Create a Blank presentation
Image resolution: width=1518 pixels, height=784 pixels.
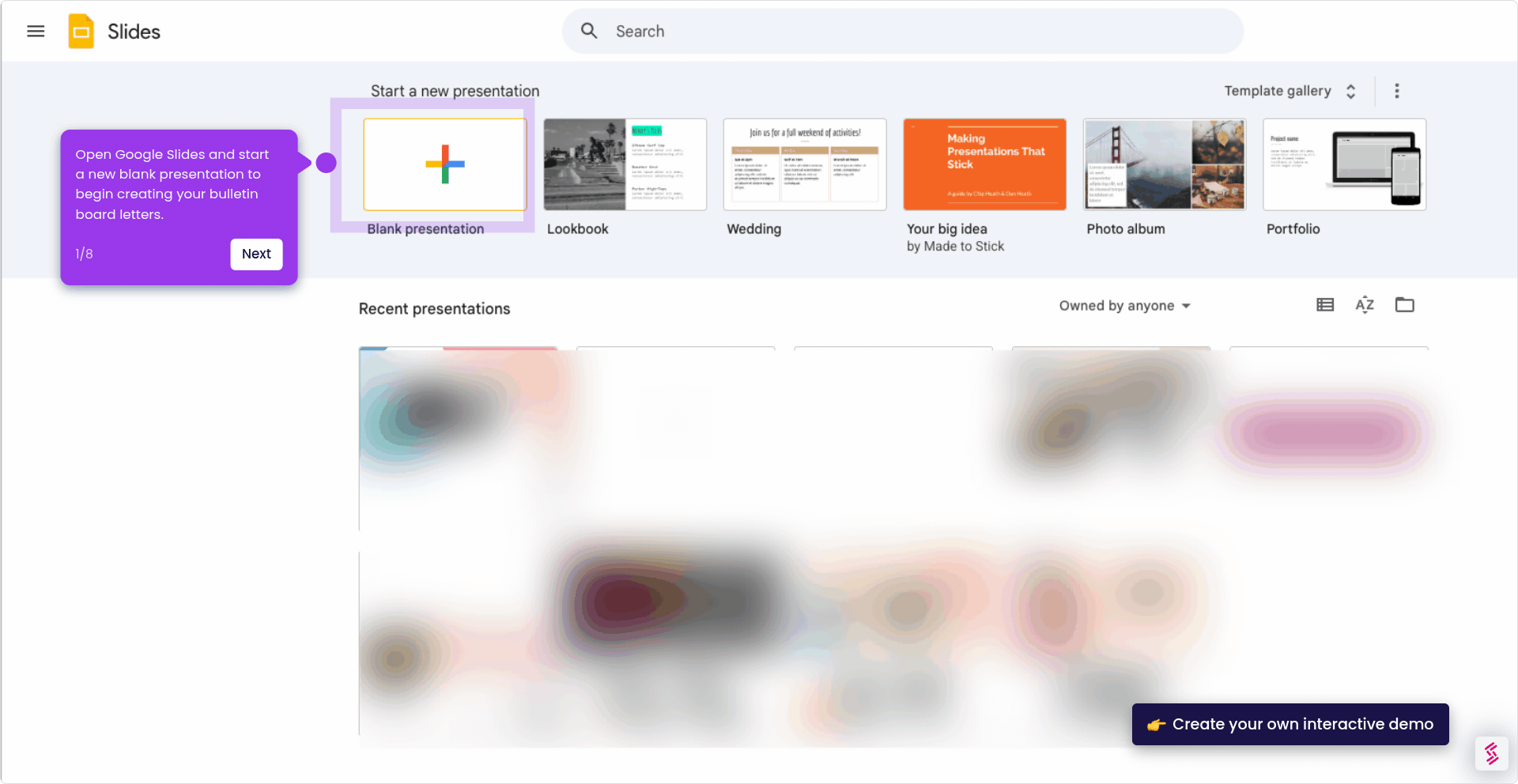(445, 164)
